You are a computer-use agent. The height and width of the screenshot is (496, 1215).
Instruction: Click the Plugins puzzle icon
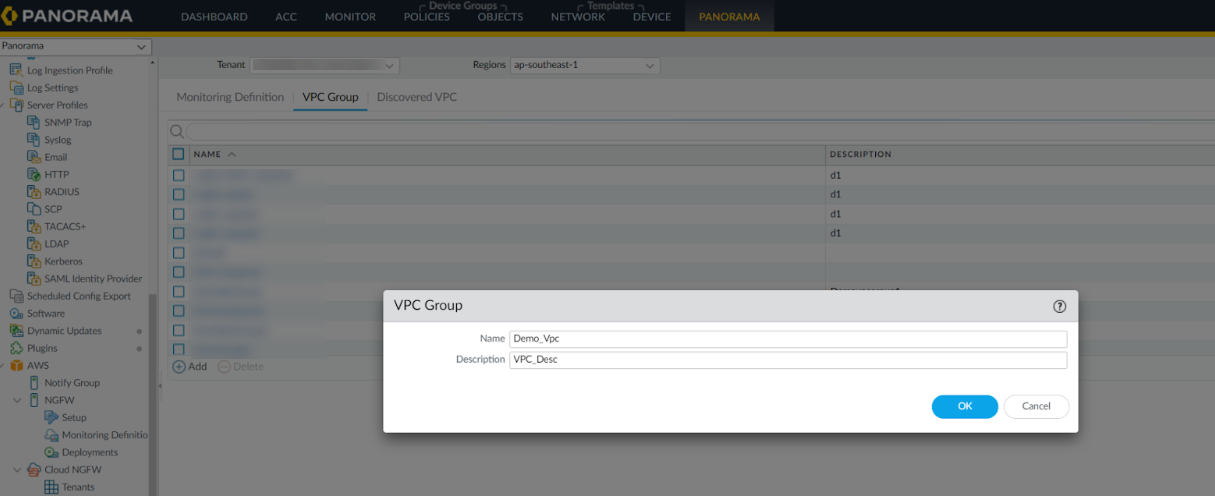(16, 348)
